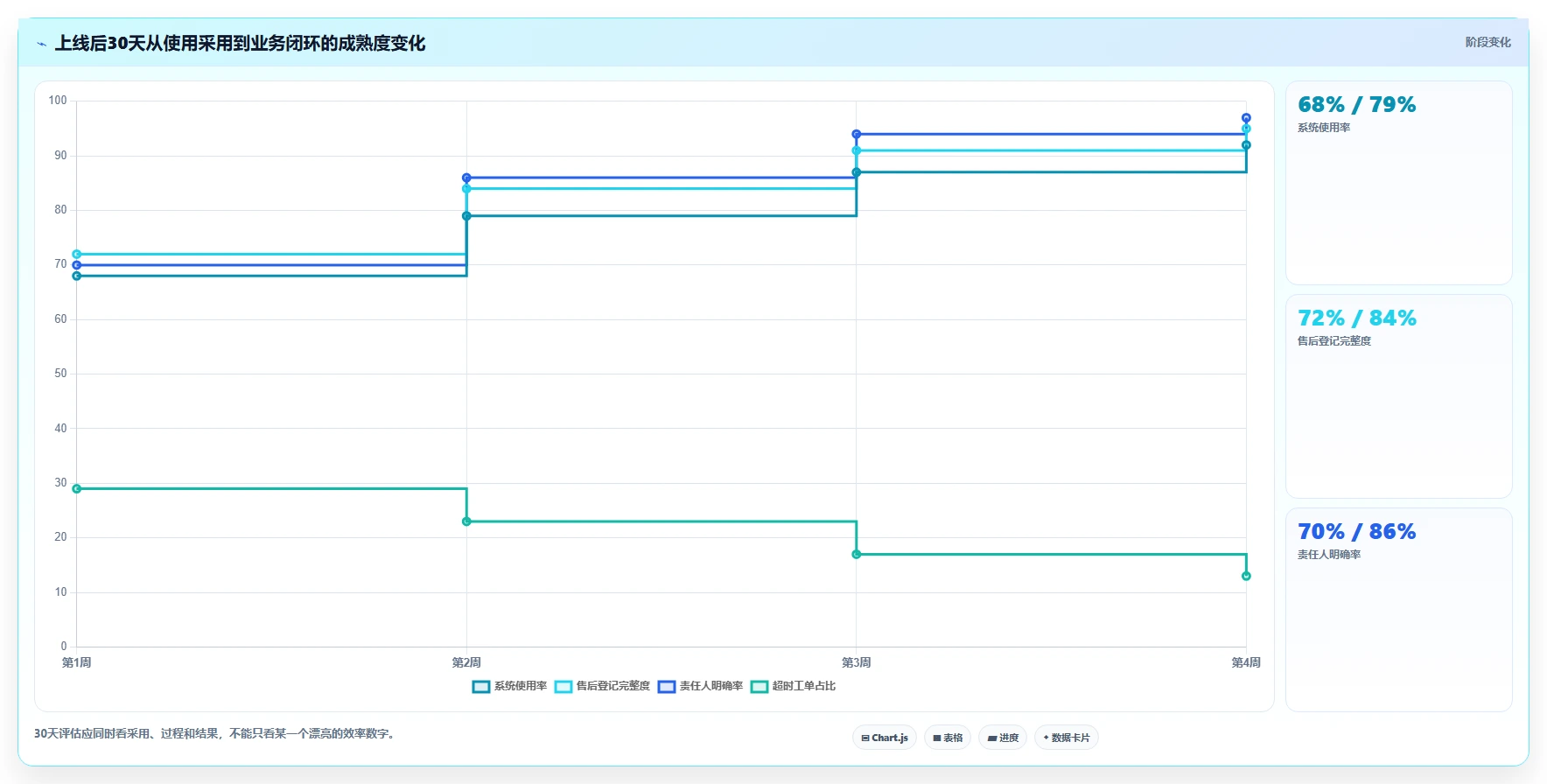Click the 超时工单占比 point at 第2周 (23)
This screenshot has width=1547, height=784.
coord(466,521)
